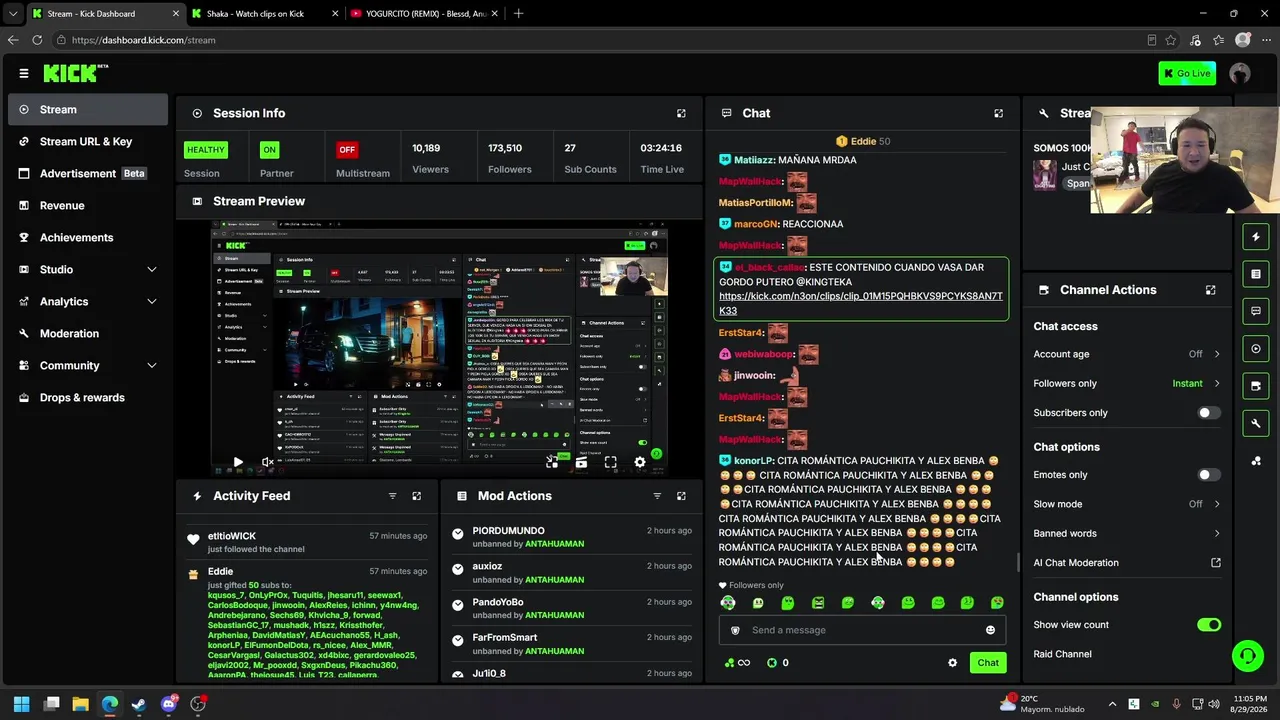1280x720 pixels.
Task: Open the Account age setting
Action: (x=1127, y=354)
